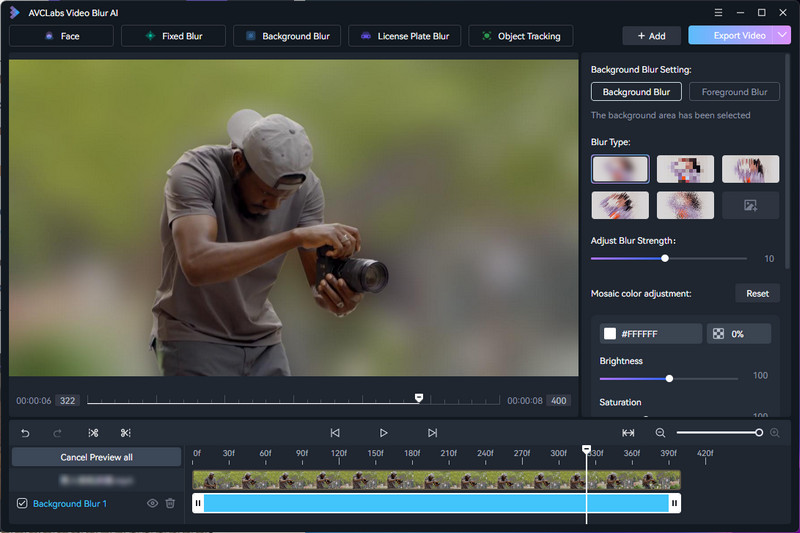Delete the Background Blur 1 track
The height and width of the screenshot is (533, 800).
(x=170, y=503)
